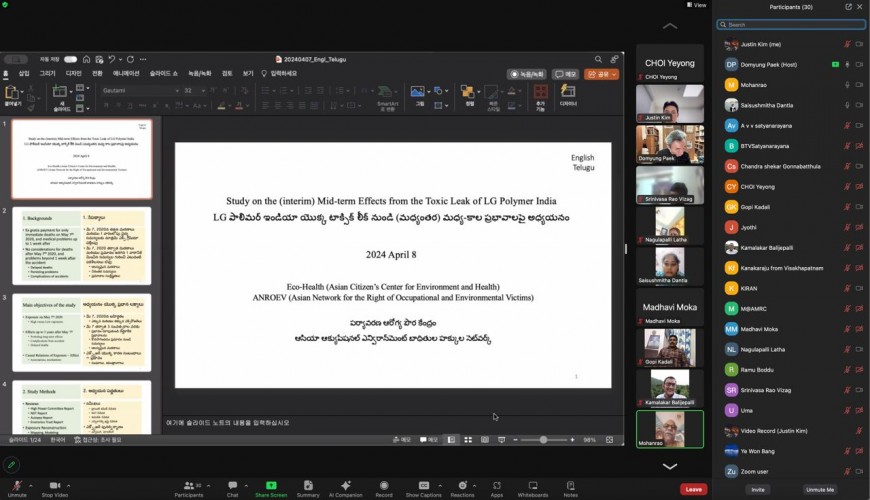Screen dimensions: 870x500
Task: Start recording with the Record button
Action: [384, 487]
